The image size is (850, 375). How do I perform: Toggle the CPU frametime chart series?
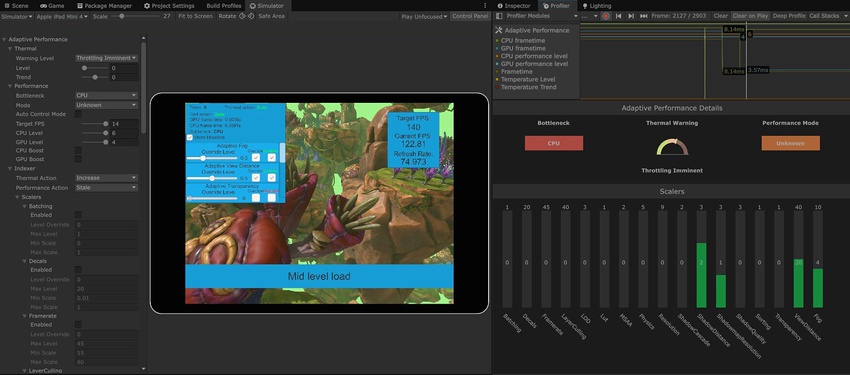pyautogui.click(x=520, y=41)
